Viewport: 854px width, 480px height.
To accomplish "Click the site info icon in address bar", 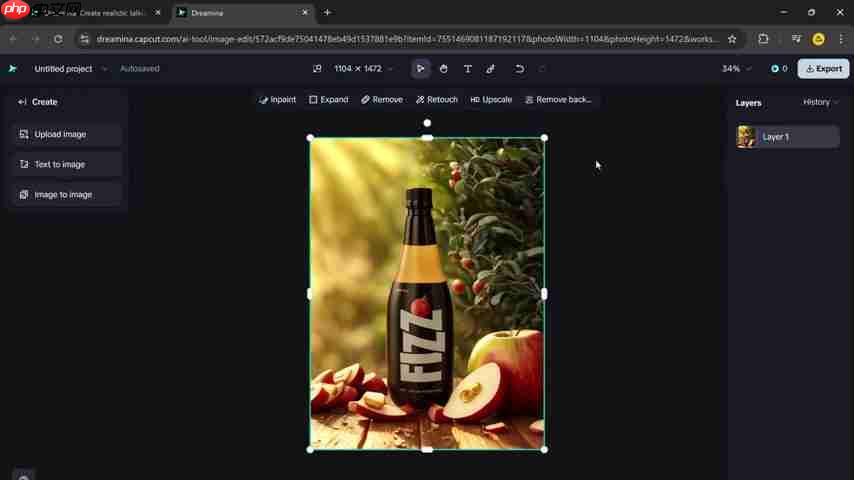I will [x=84, y=39].
